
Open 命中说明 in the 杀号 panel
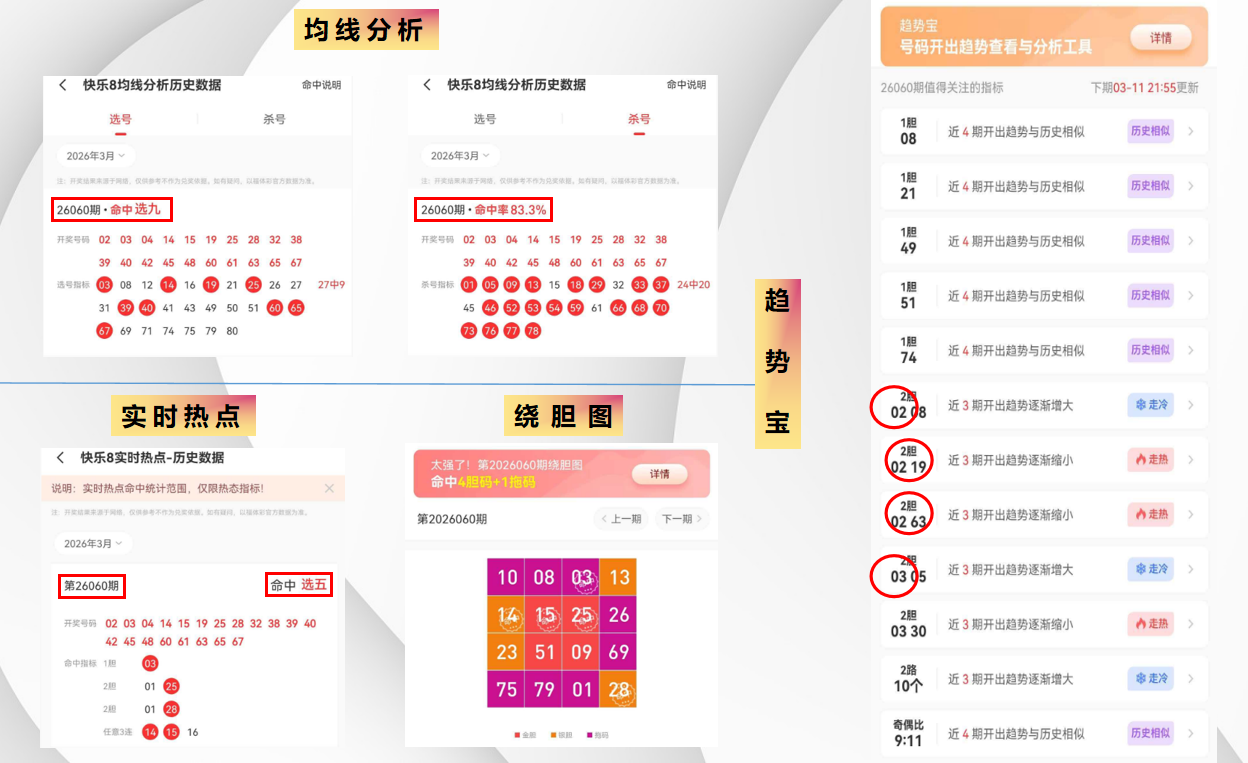(x=686, y=85)
